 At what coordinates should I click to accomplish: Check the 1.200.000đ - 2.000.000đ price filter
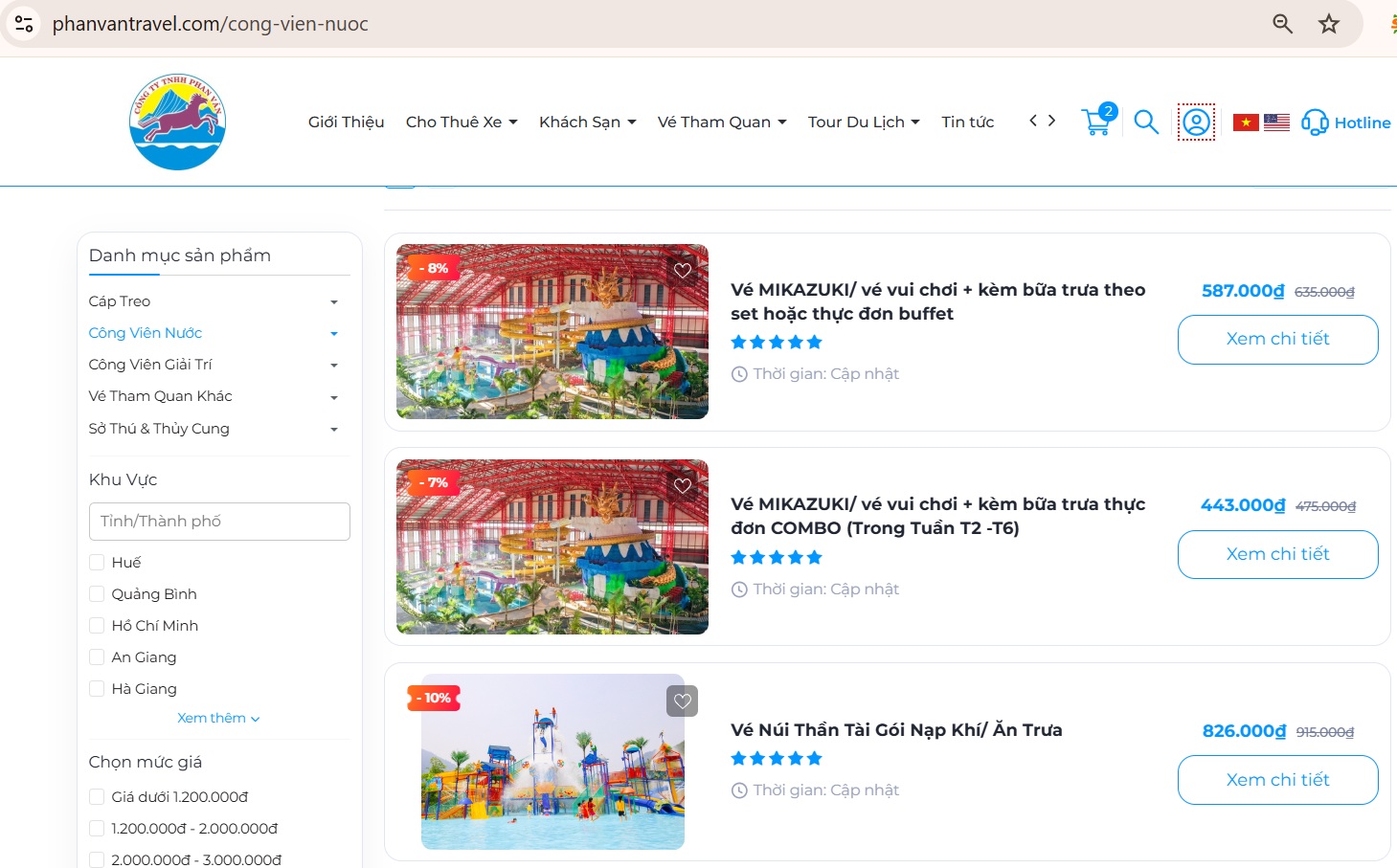97,828
